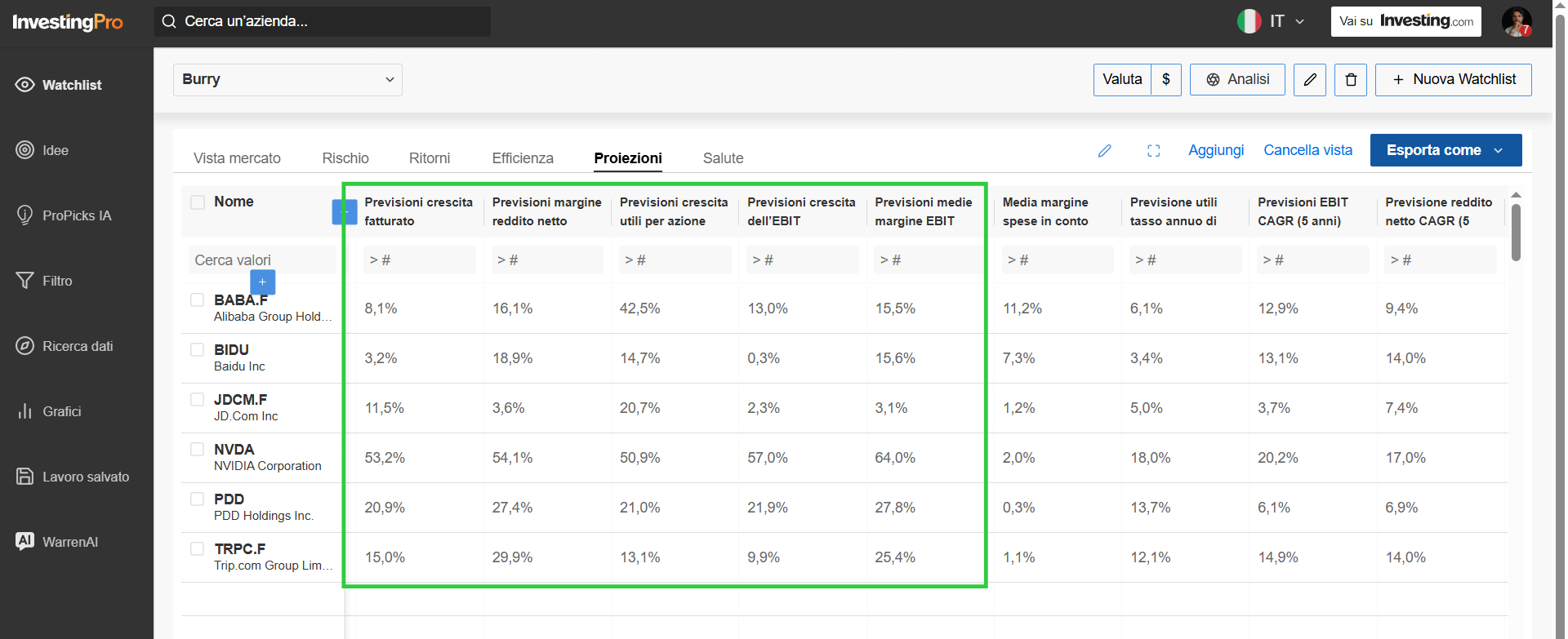Open the Watchlist sidebar icon

[x=24, y=85]
